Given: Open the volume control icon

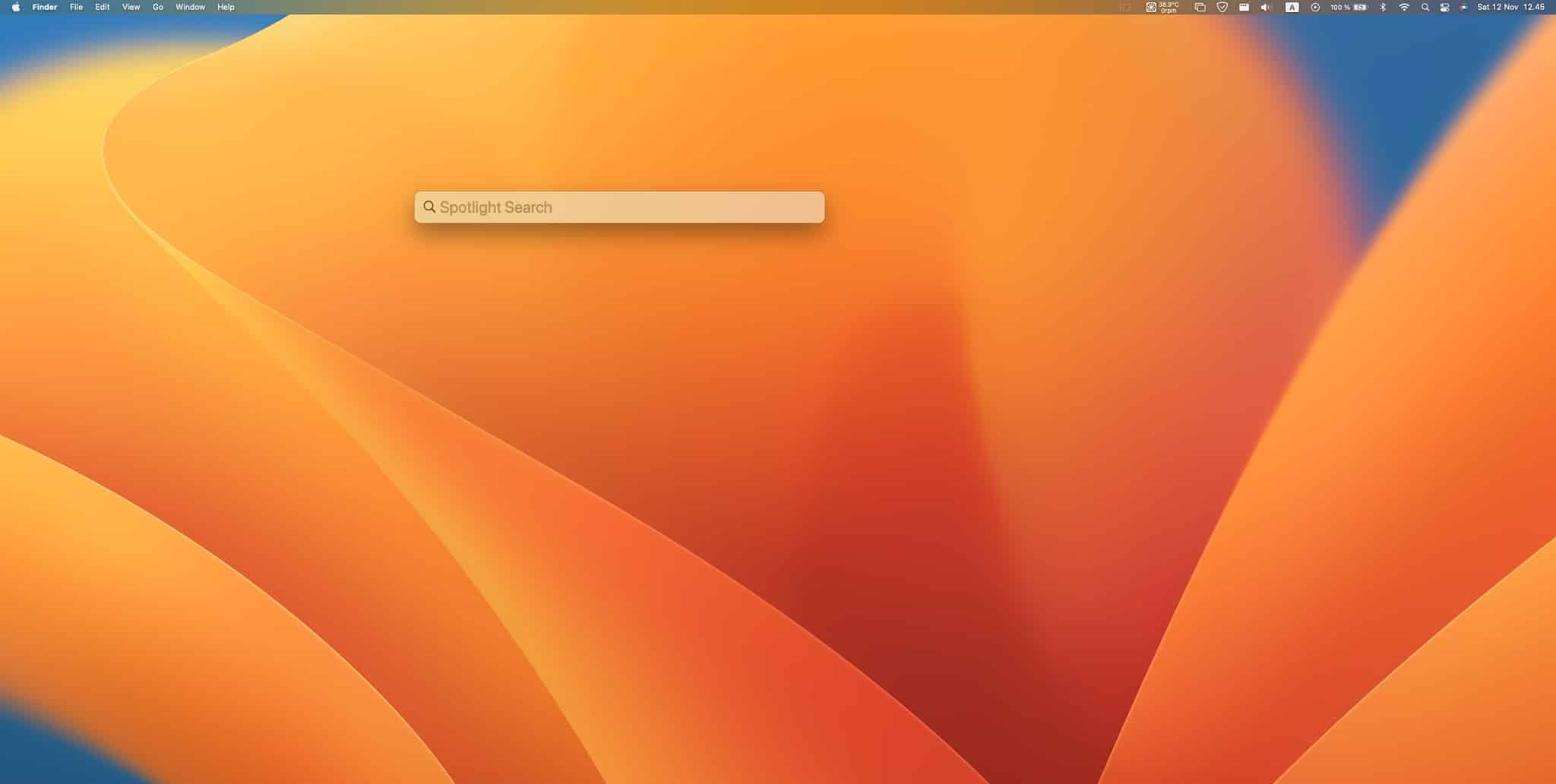Looking at the screenshot, I should click(1266, 7).
